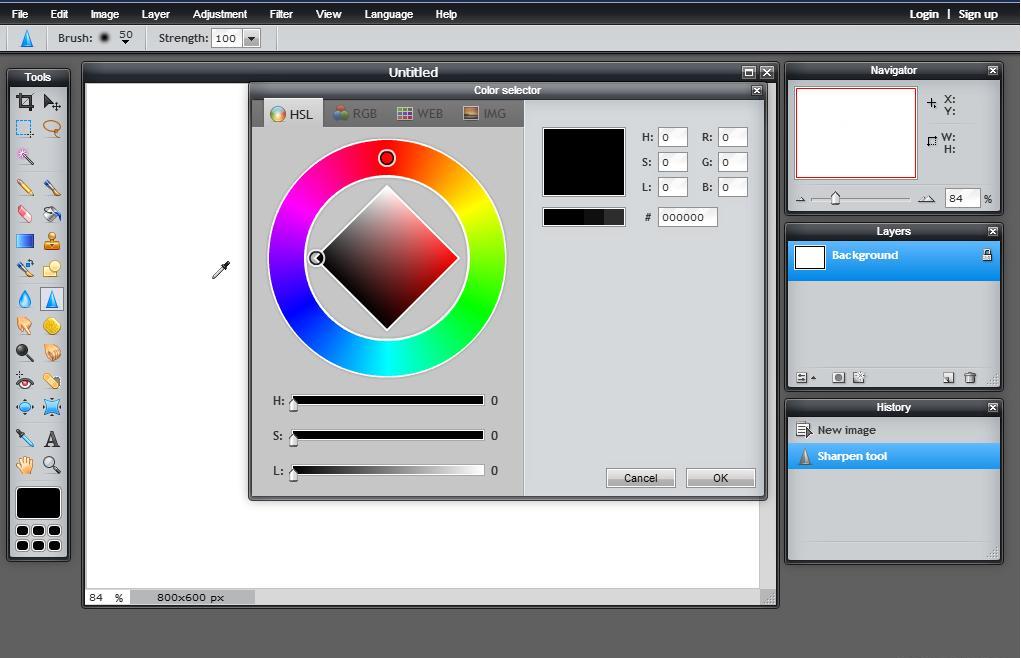Screen dimensions: 1021x658
Task: Select the Magic Wand tool
Action: coord(25,156)
